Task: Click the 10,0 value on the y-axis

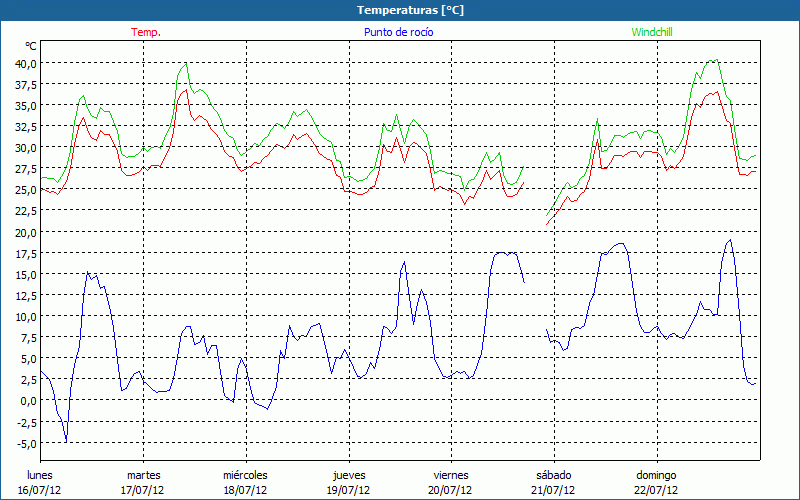Action: [x=24, y=316]
